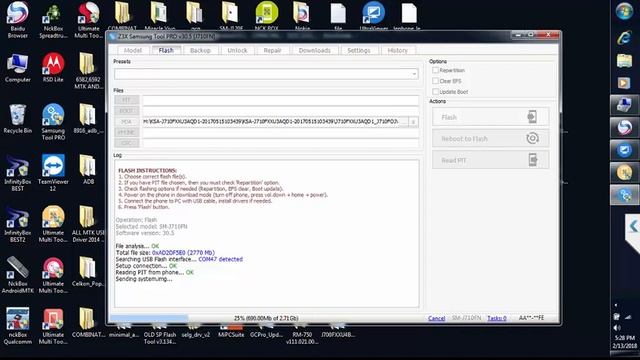Viewport: 640px width, 360px height.
Task: Click the PDA file select button
Action: [x=127, y=122]
